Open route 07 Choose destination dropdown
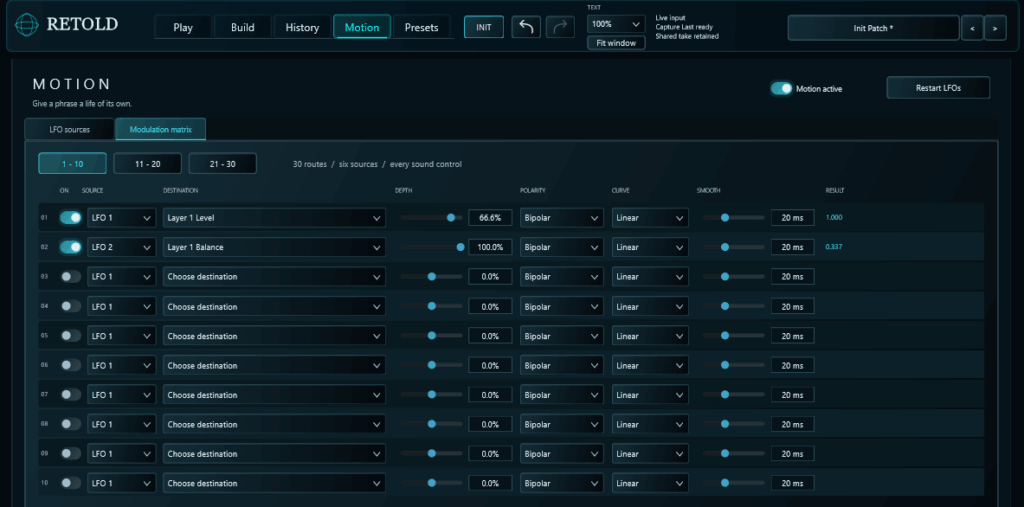 tap(274, 395)
